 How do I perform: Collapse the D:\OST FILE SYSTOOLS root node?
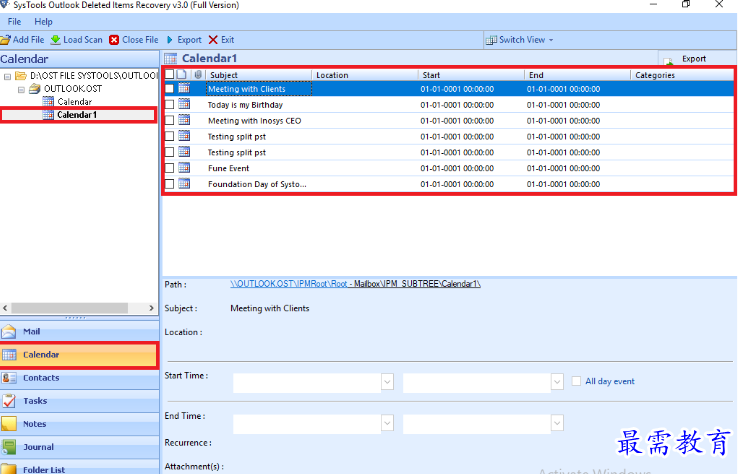[x=7, y=76]
